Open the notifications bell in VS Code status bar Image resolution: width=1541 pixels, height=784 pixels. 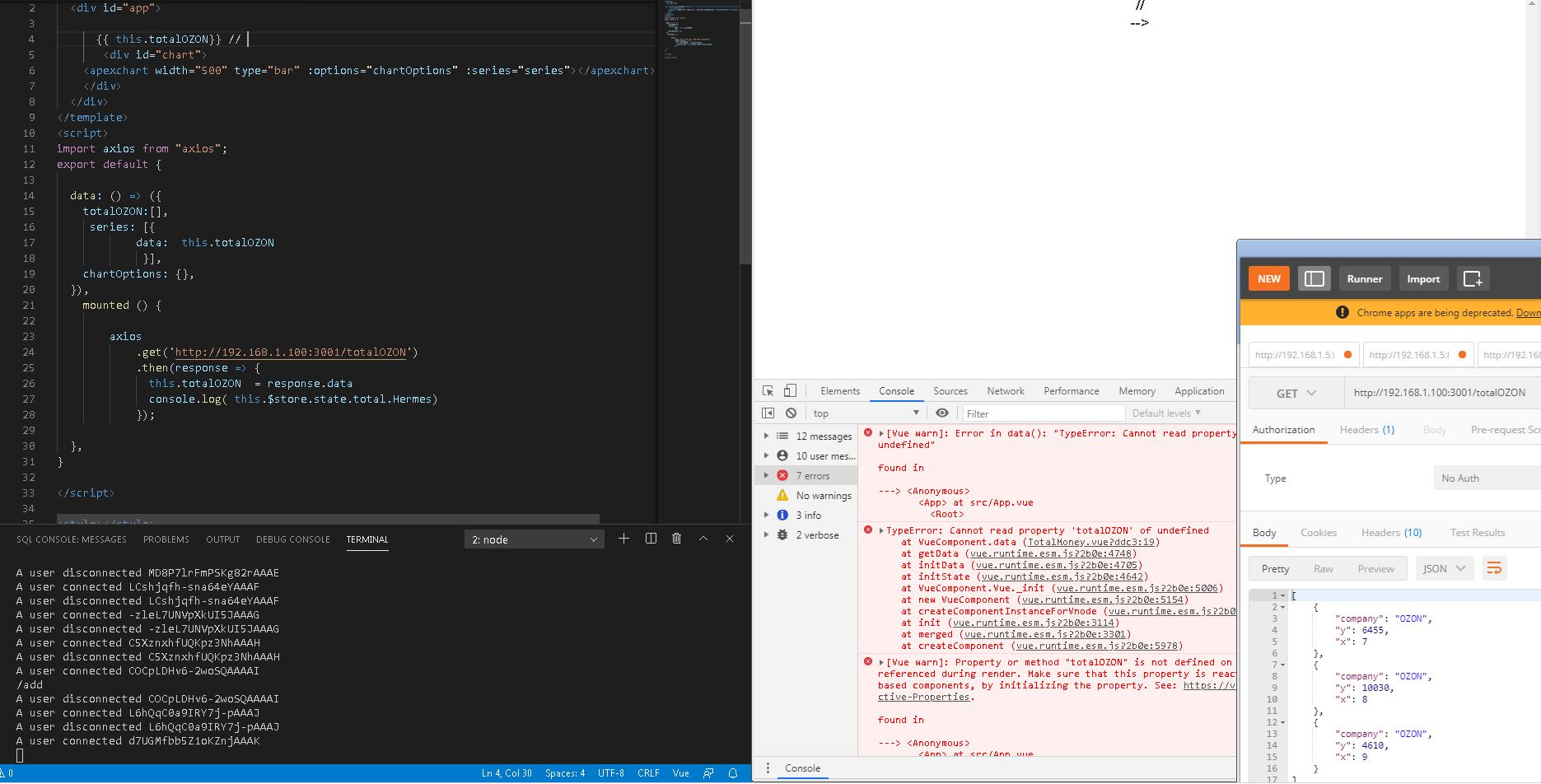pos(733,773)
